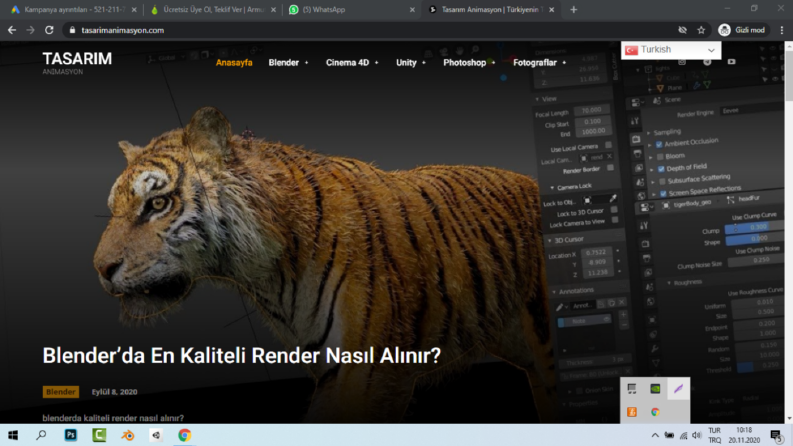
Task: Open Unity from the taskbar
Action: pyautogui.click(x=156, y=435)
